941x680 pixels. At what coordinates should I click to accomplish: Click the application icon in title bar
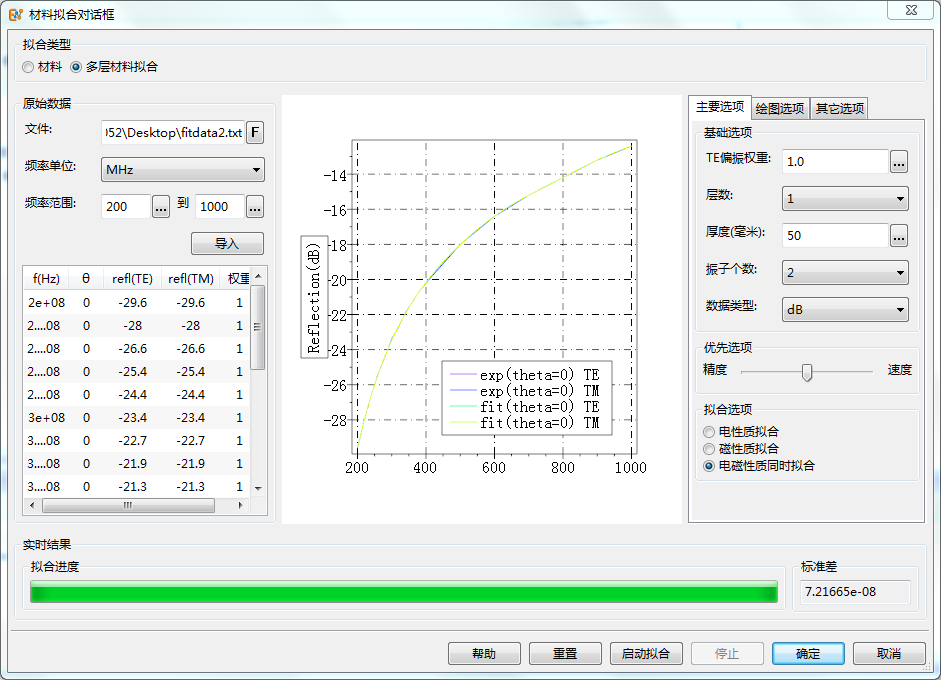15,13
